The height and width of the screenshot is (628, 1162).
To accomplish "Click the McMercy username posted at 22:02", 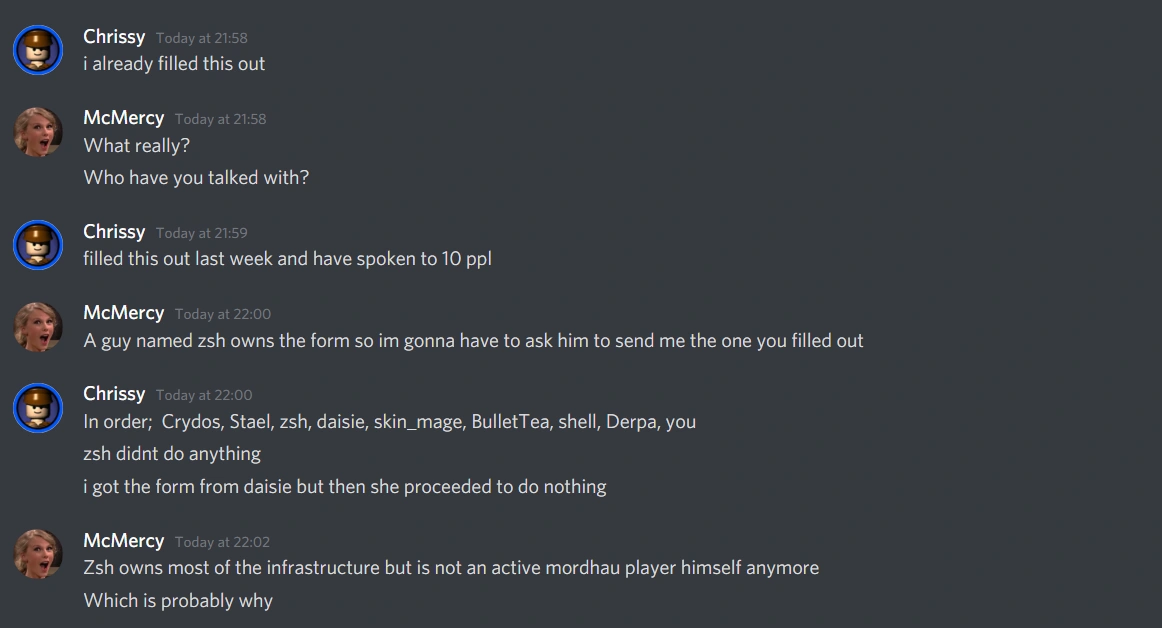I will (124, 541).
